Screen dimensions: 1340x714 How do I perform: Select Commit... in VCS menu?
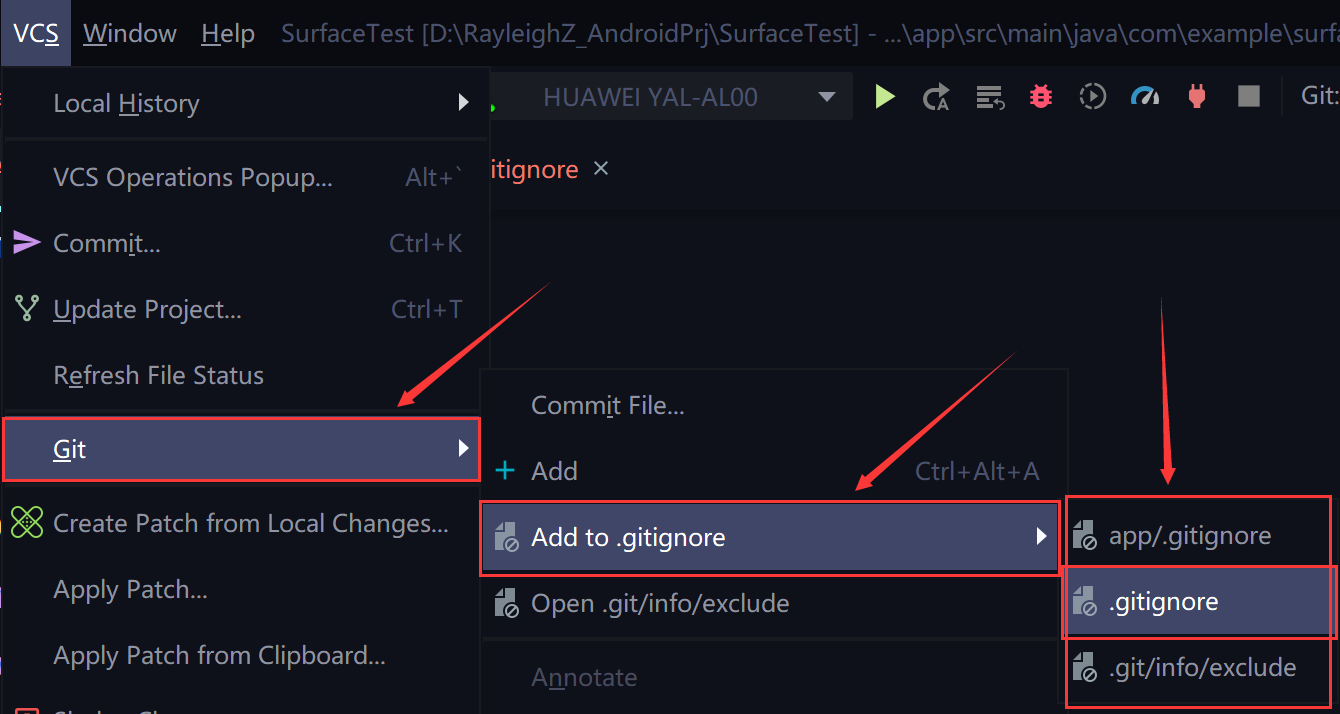pos(107,243)
